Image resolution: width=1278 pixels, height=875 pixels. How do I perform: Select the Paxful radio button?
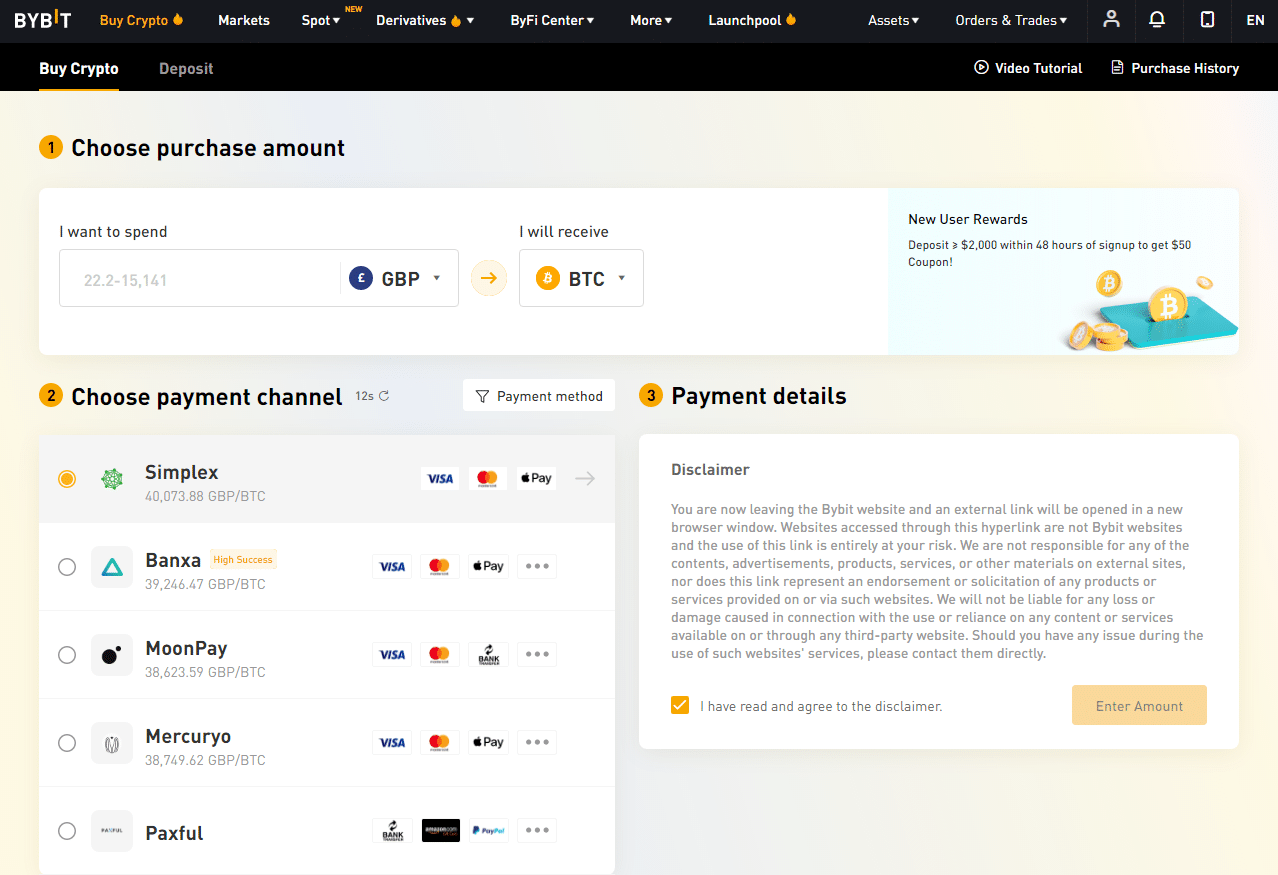click(x=67, y=831)
